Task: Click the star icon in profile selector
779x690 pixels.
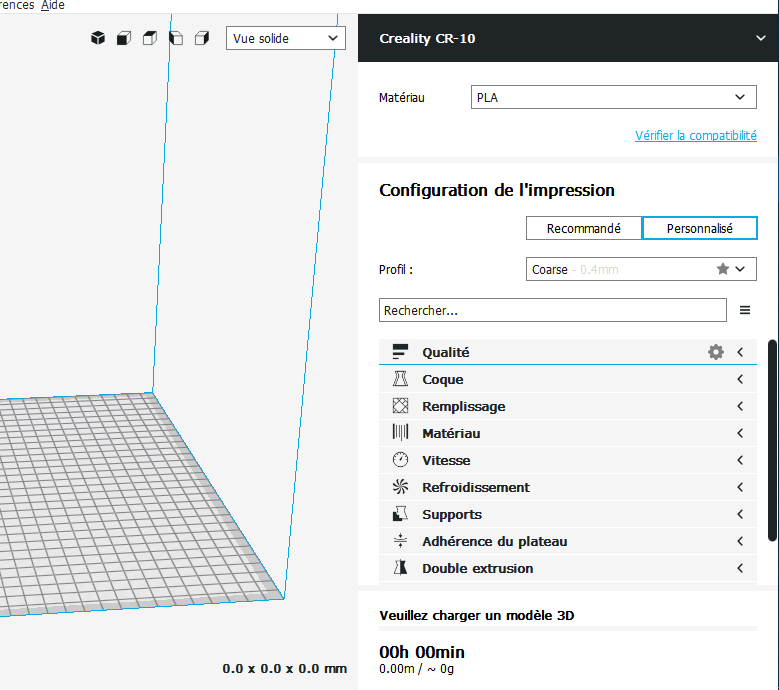Action: (723, 269)
